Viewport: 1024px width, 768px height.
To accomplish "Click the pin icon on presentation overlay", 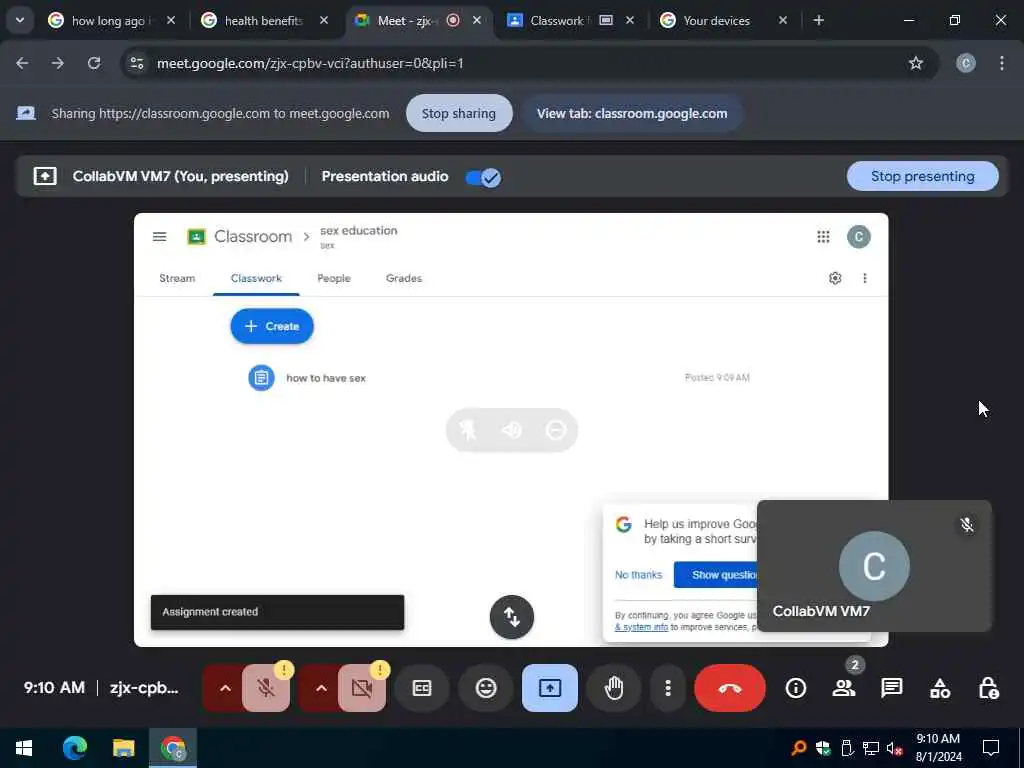I will point(468,430).
